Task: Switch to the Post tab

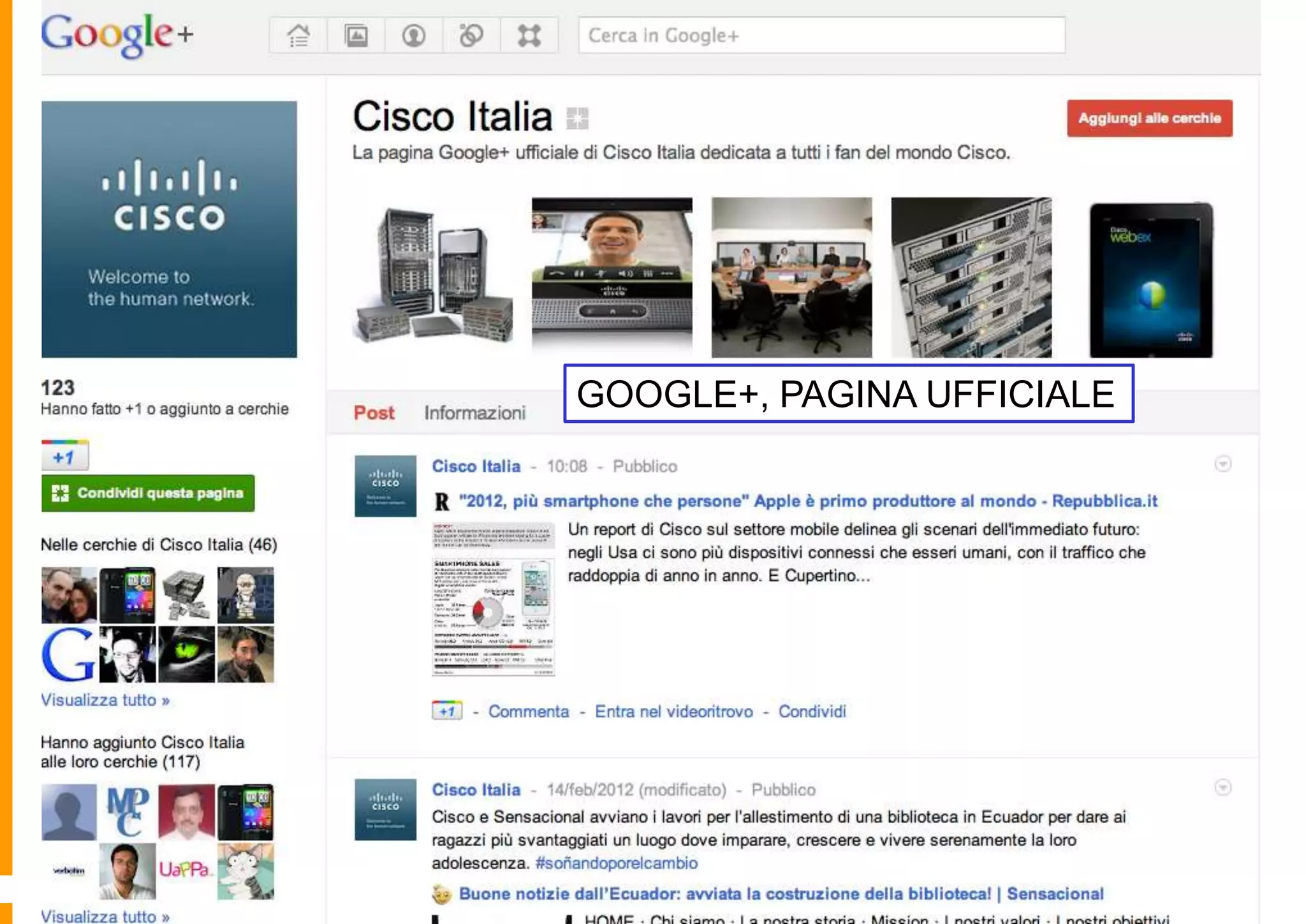Action: coord(374,413)
